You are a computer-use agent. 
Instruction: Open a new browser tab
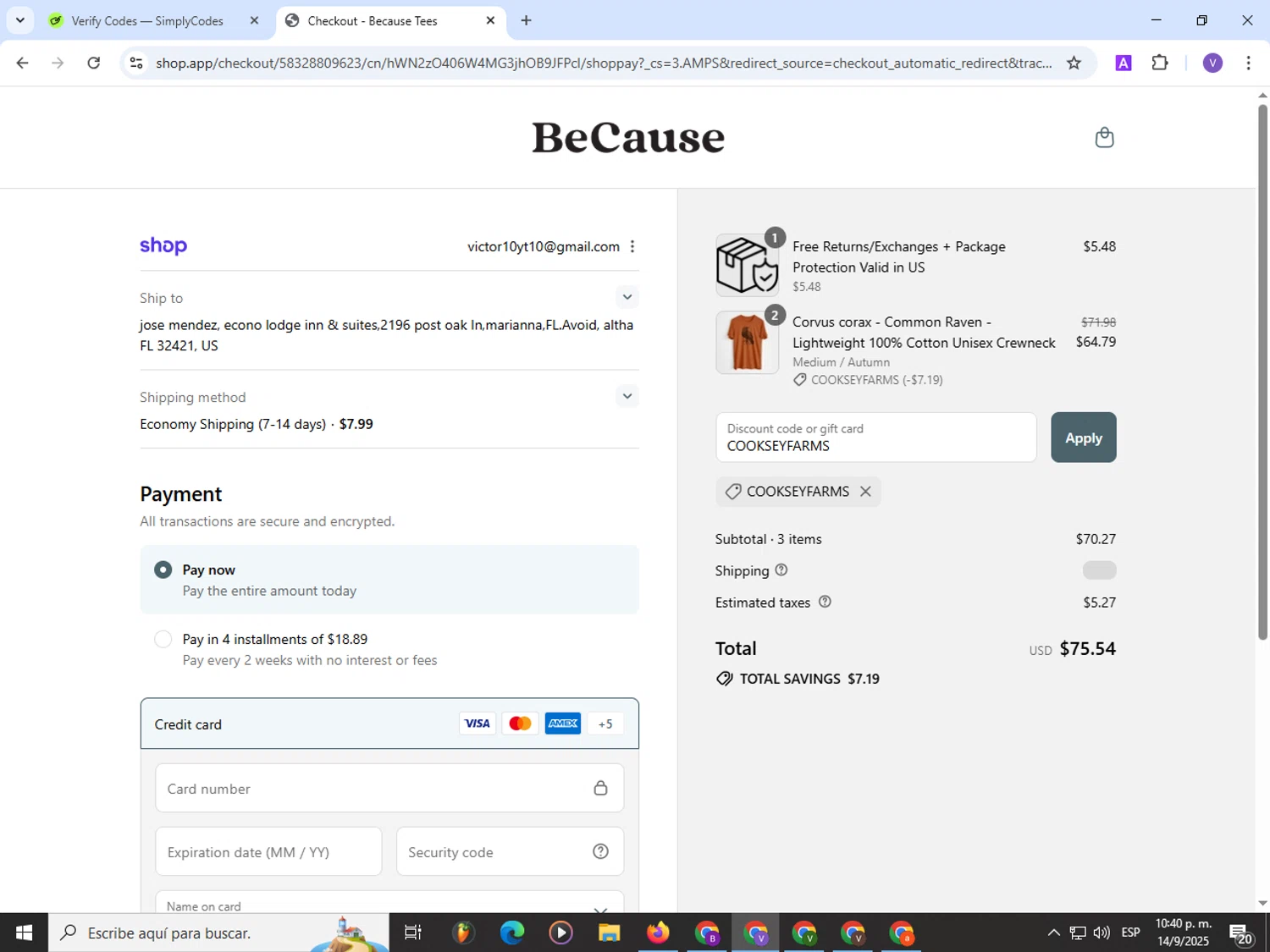526,20
